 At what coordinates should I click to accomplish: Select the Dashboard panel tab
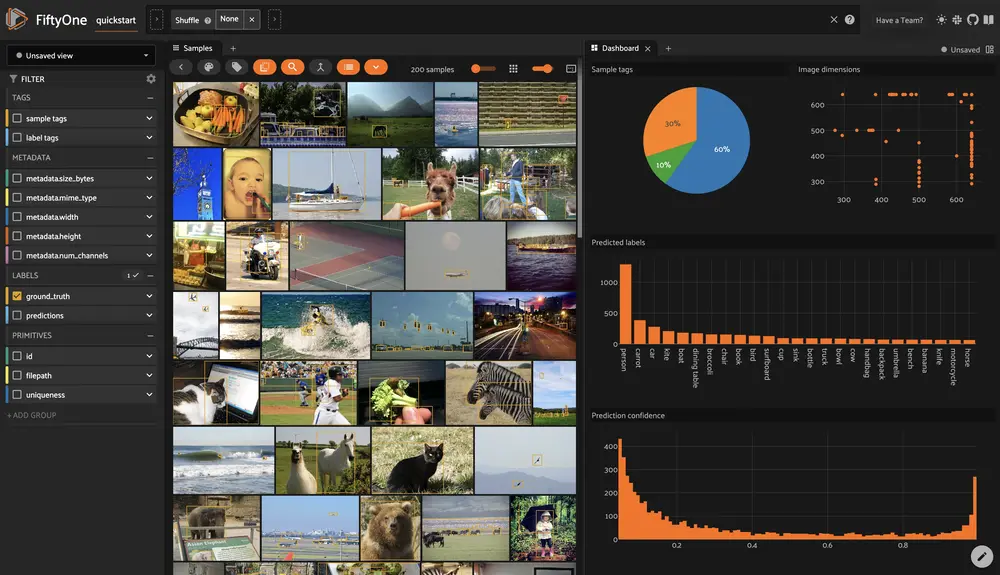pyautogui.click(x=619, y=48)
